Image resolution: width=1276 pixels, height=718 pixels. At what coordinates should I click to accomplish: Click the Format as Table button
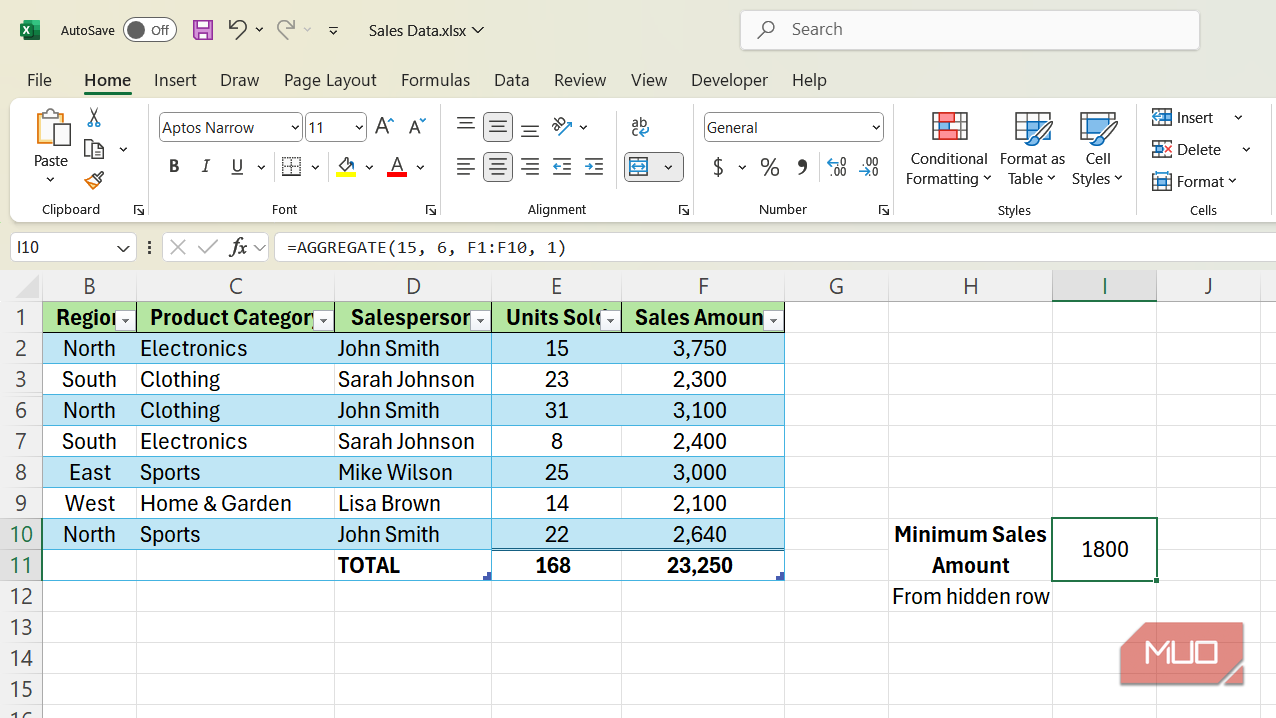1032,148
